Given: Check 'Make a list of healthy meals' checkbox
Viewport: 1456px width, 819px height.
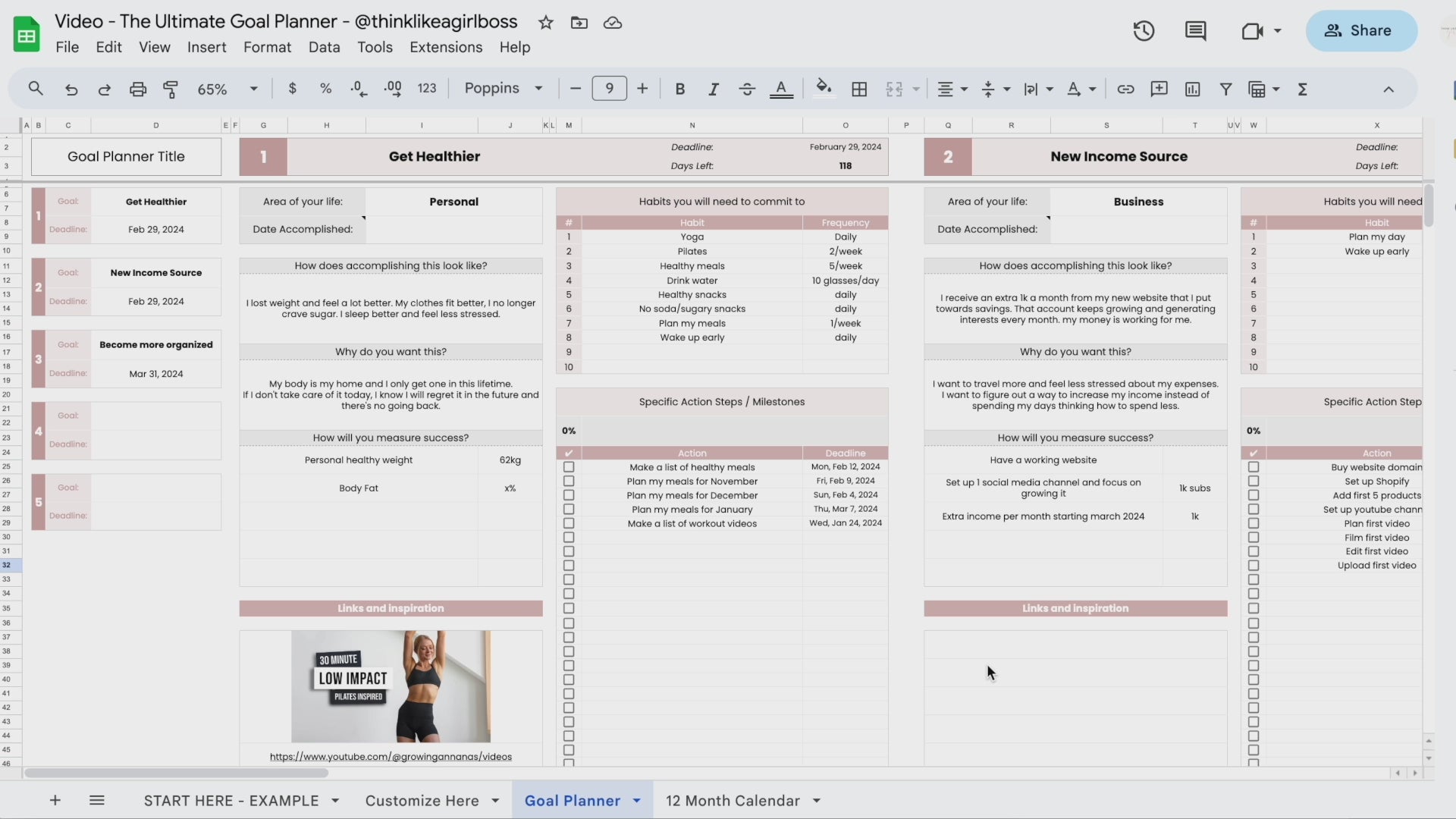Looking at the screenshot, I should 569,467.
